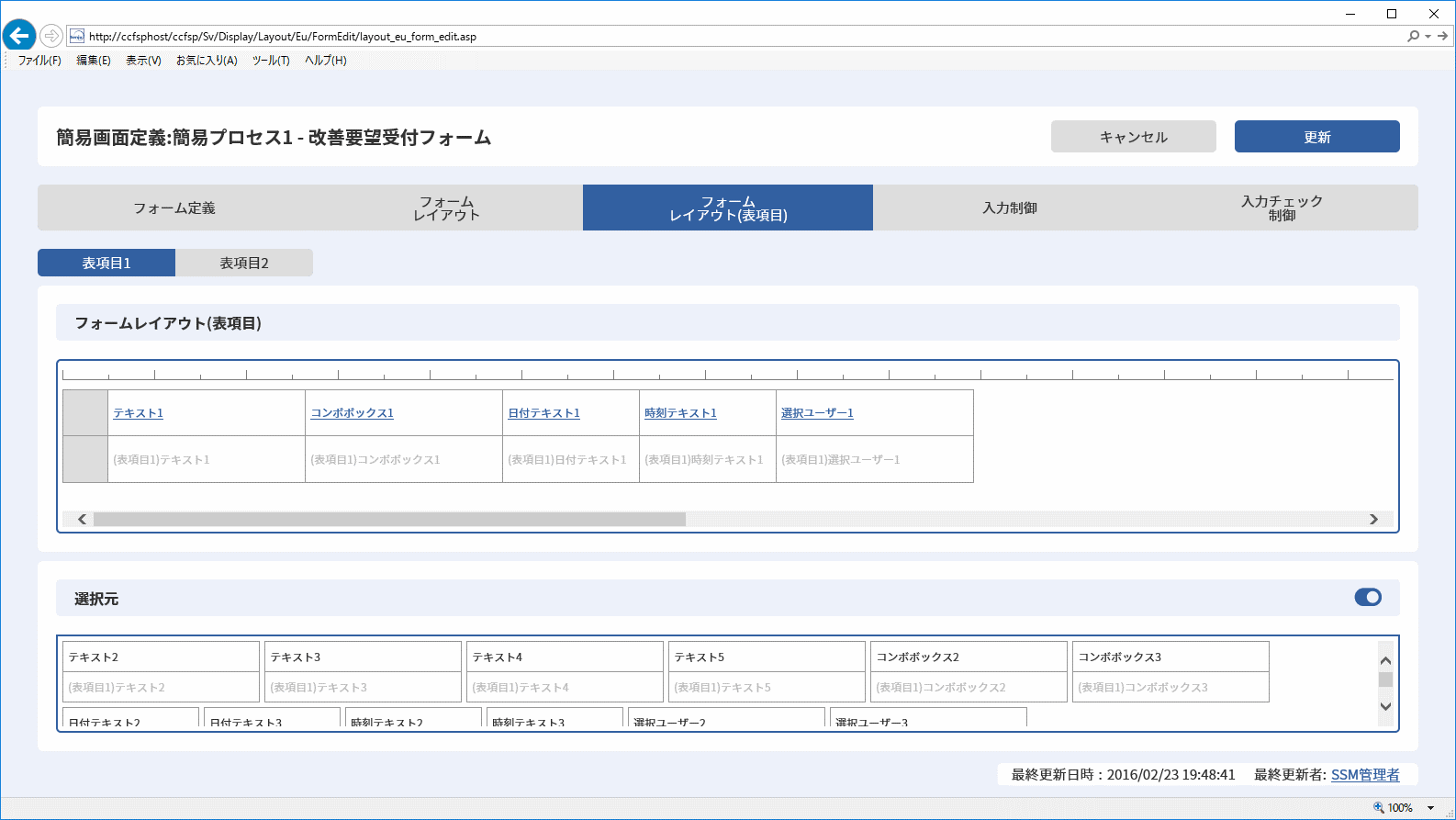Select the コンボボックス3 source item
Image resolution: width=1456 pixels, height=820 pixels.
click(1171, 672)
